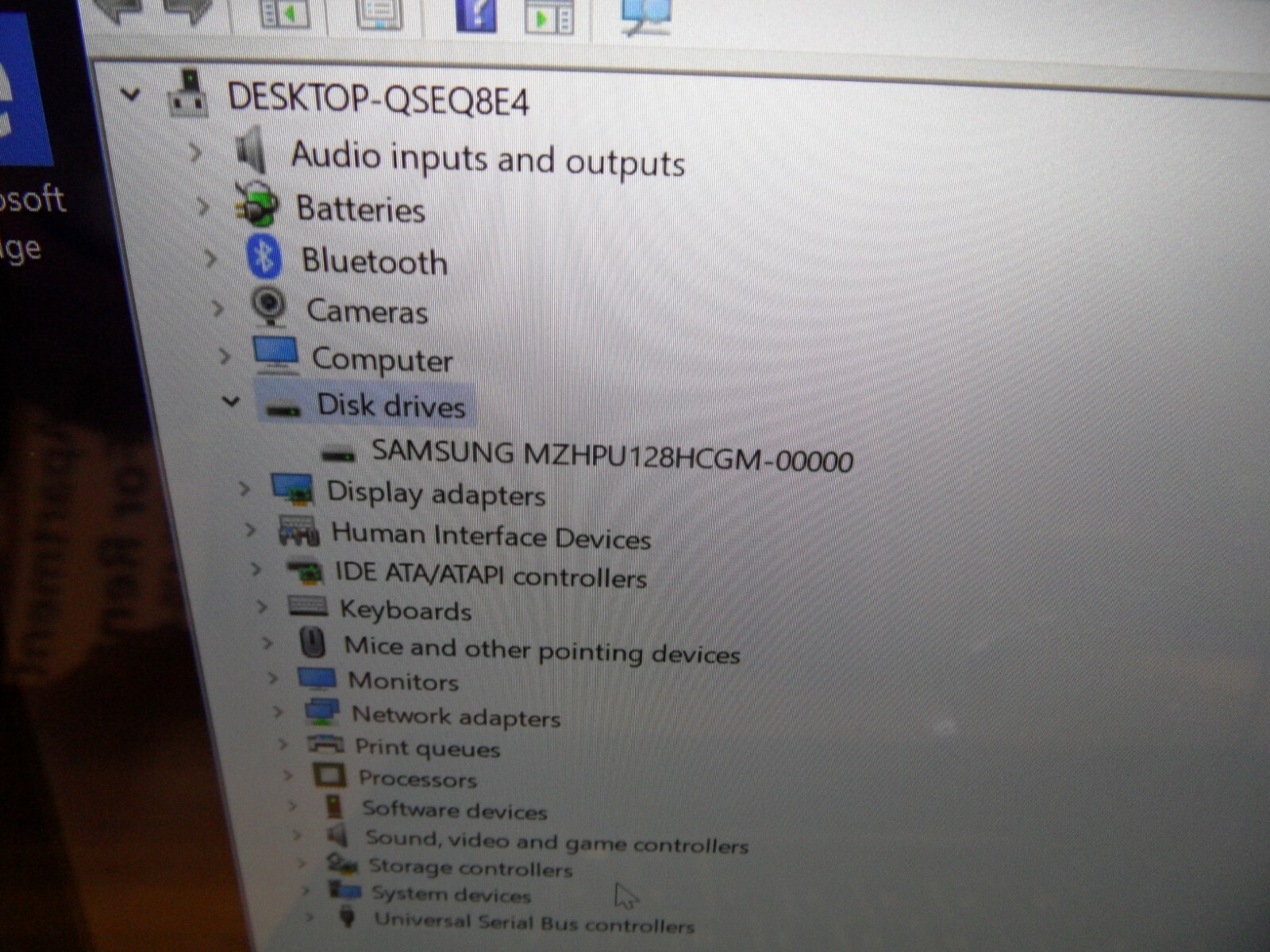
Task: Select the Sound, video and game controllers icon
Action: pos(339,835)
